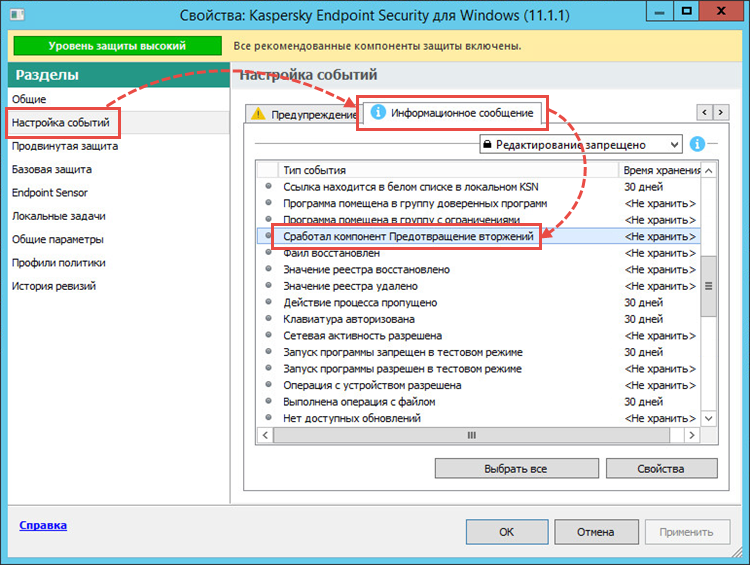This screenshot has height=565, width=750.
Task: Open the Общие section
Action: pos(29,99)
